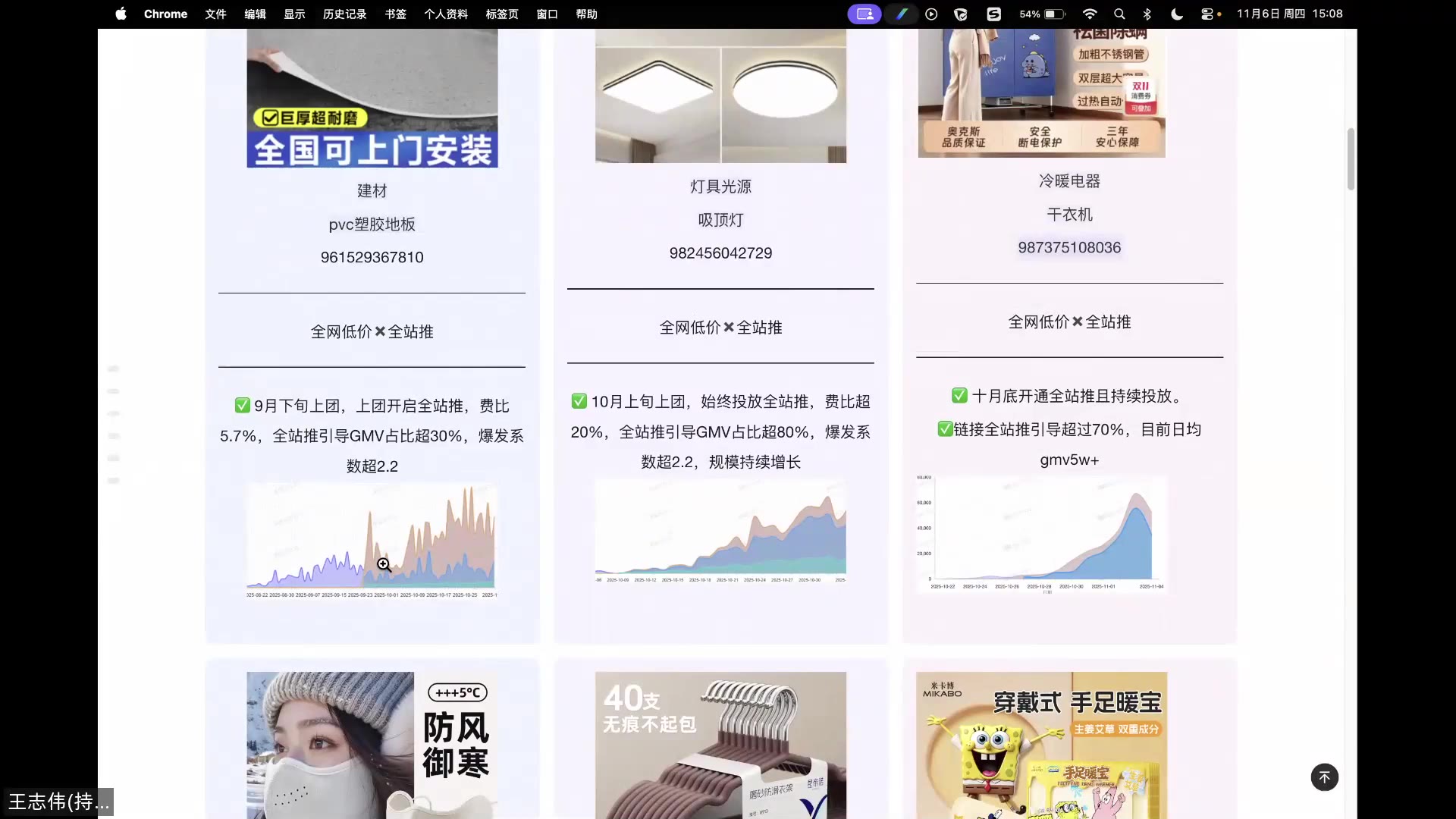The height and width of the screenshot is (819, 1456).
Task: Click the checkmark beside 10月上旬上团 text
Action: click(579, 401)
